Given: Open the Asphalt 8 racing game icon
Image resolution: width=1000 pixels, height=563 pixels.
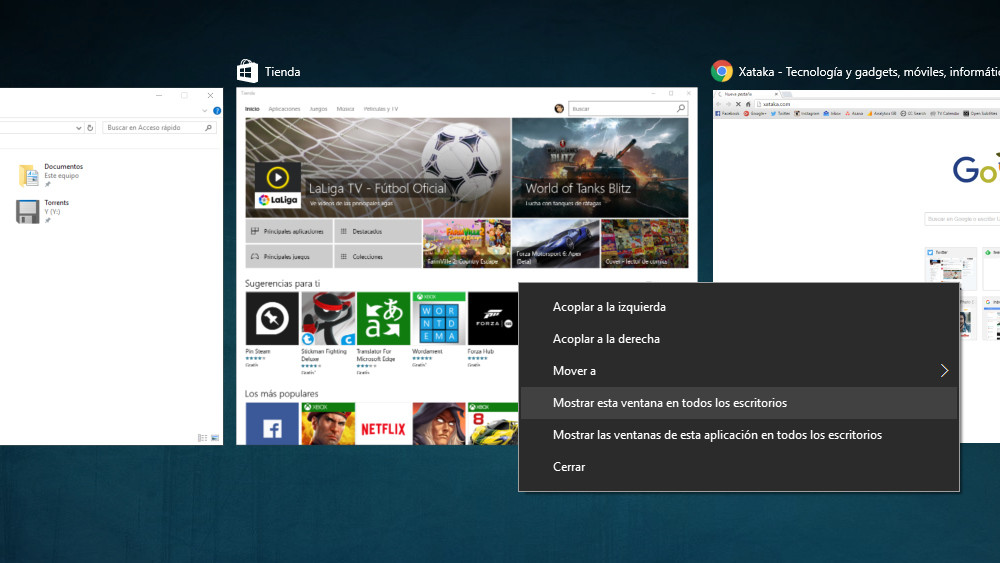Looking at the screenshot, I should 492,424.
